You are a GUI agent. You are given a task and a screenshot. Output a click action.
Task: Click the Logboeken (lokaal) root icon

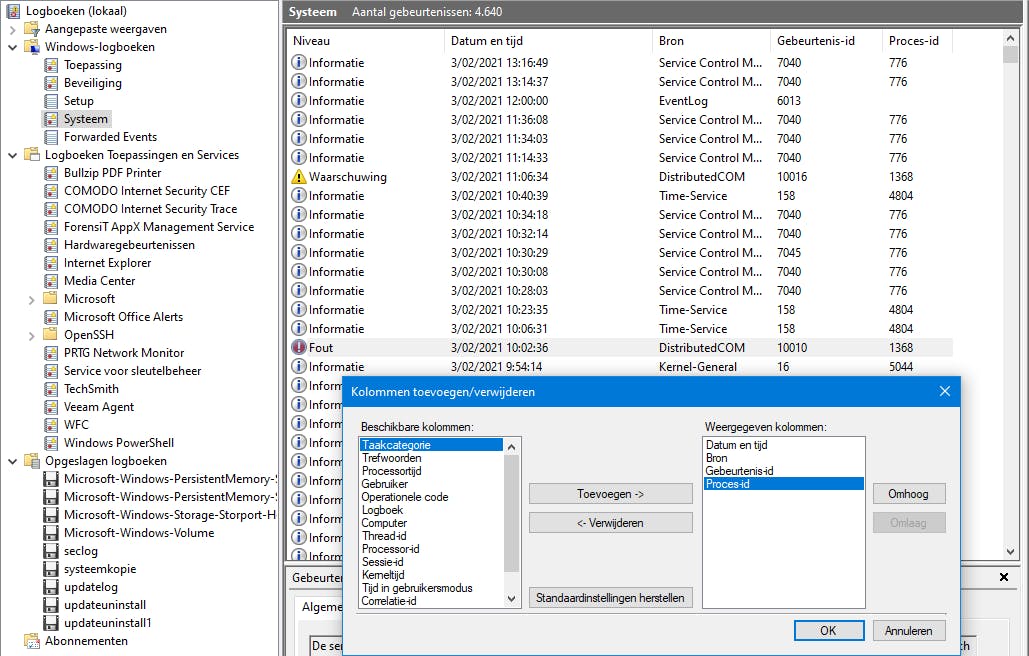pyautogui.click(x=13, y=10)
